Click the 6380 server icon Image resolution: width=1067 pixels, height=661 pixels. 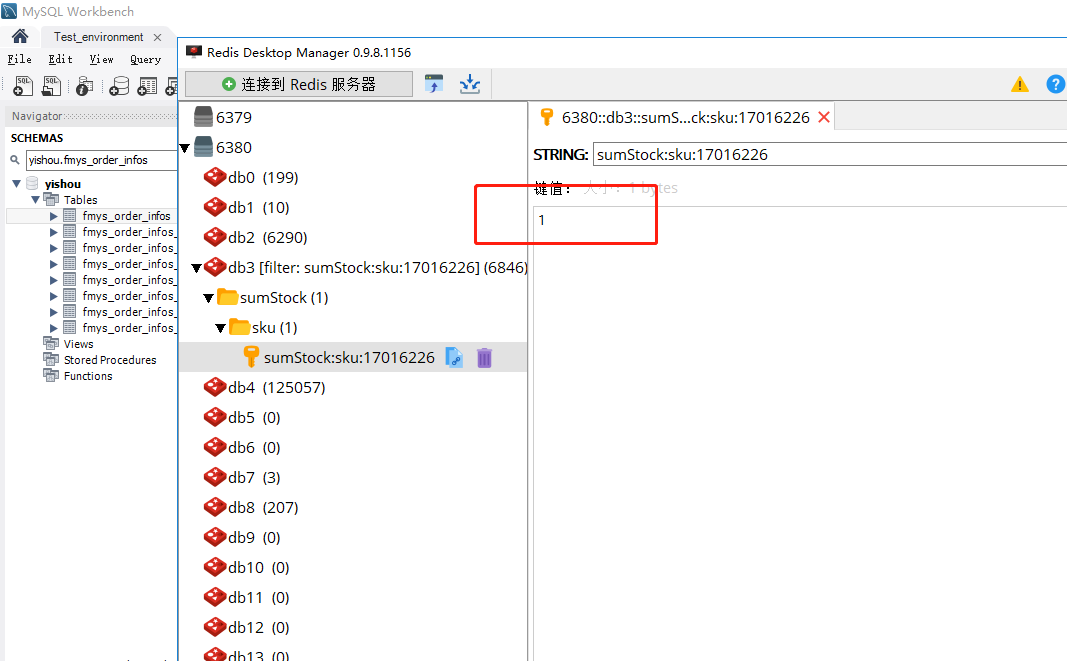203,147
